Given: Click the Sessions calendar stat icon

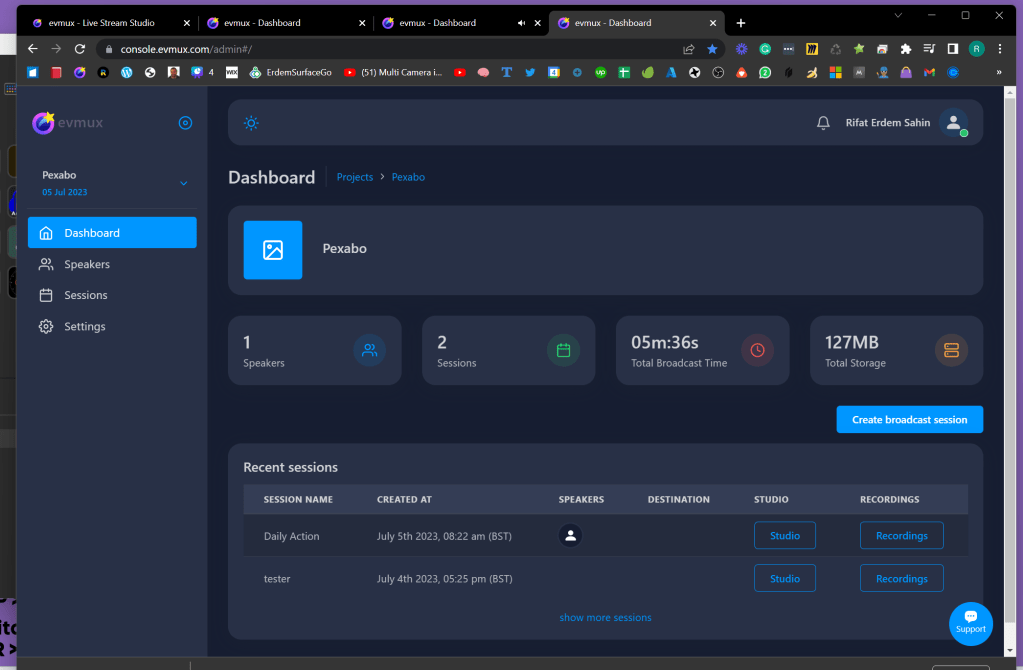Looking at the screenshot, I should (x=564, y=350).
